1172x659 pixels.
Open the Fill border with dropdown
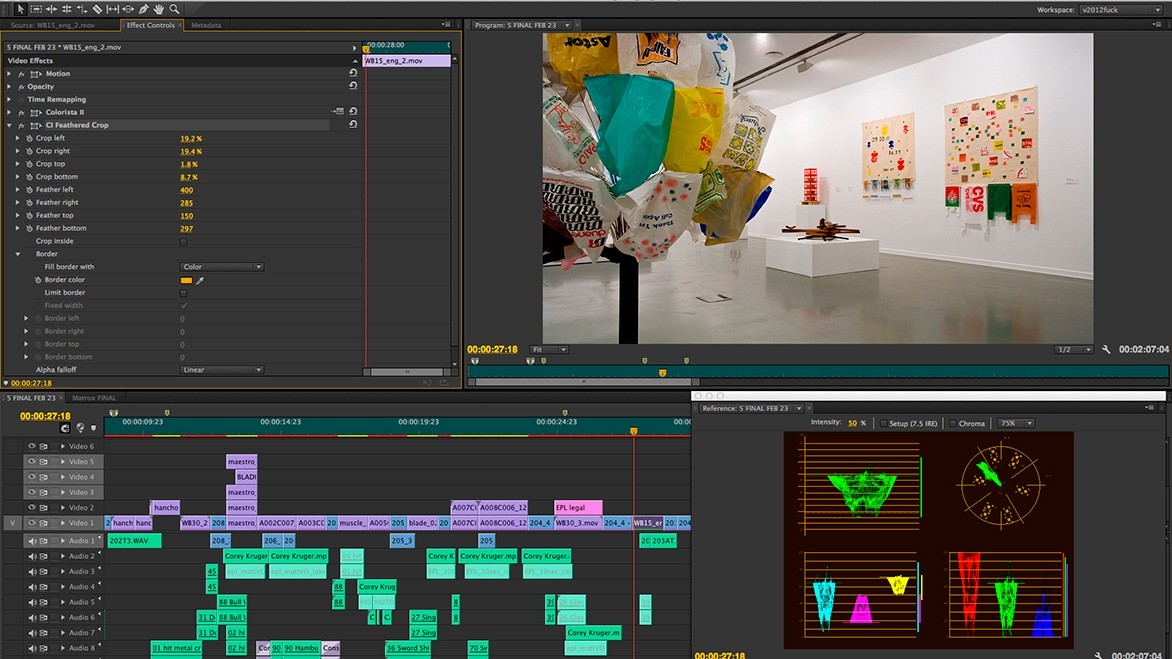(x=222, y=267)
